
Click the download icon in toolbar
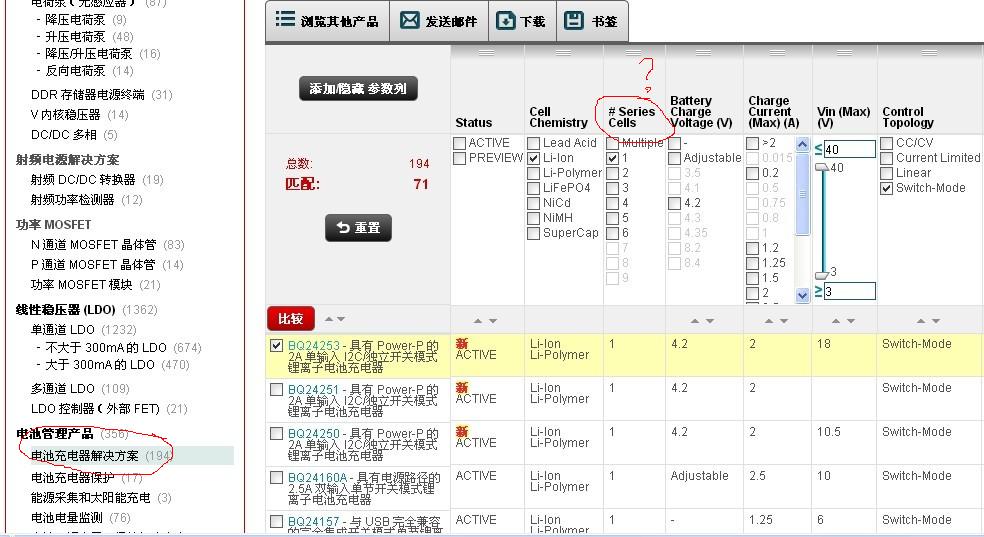(x=505, y=21)
